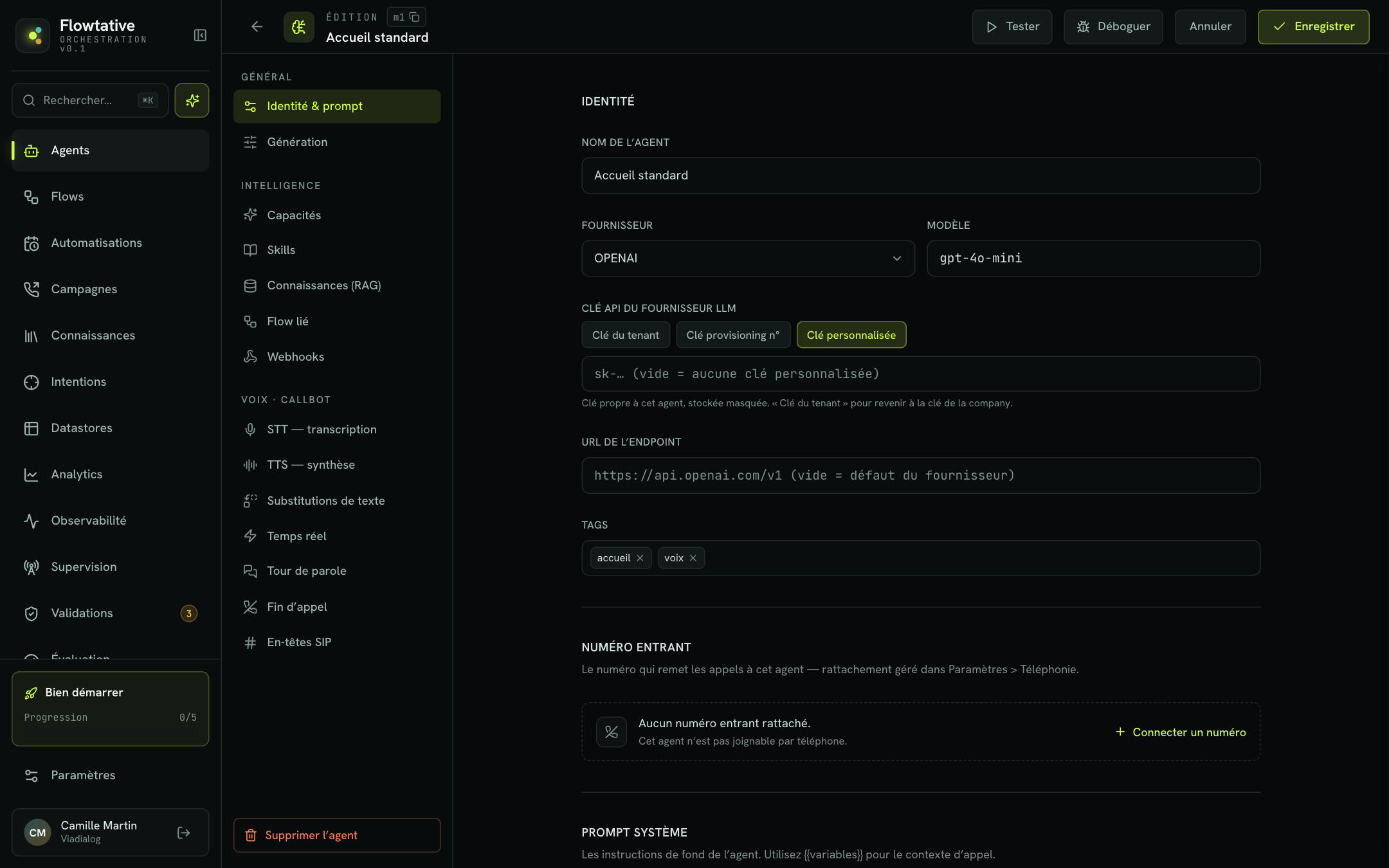Click the logout icon next to Camille Martin
Screen dimensions: 1389x868
(x=183, y=833)
